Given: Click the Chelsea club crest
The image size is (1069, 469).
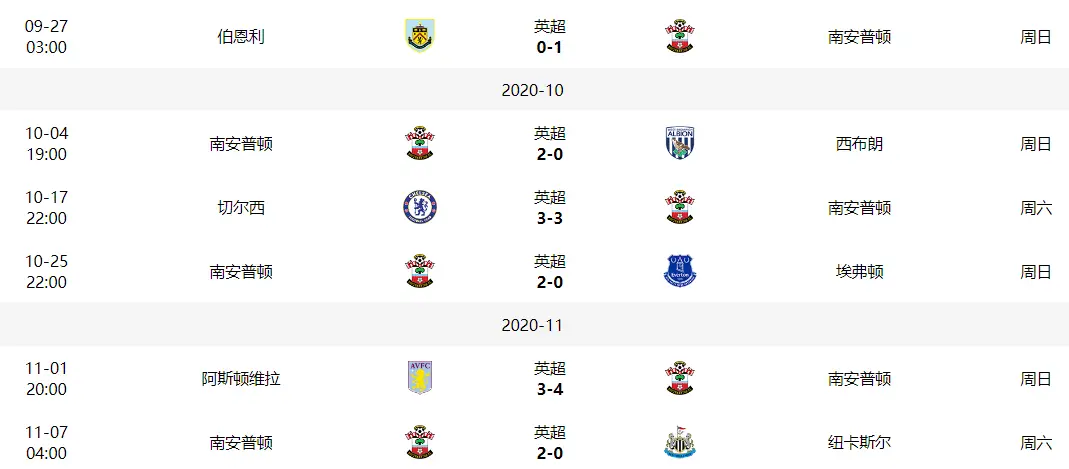Looking at the screenshot, I should pos(419,207).
